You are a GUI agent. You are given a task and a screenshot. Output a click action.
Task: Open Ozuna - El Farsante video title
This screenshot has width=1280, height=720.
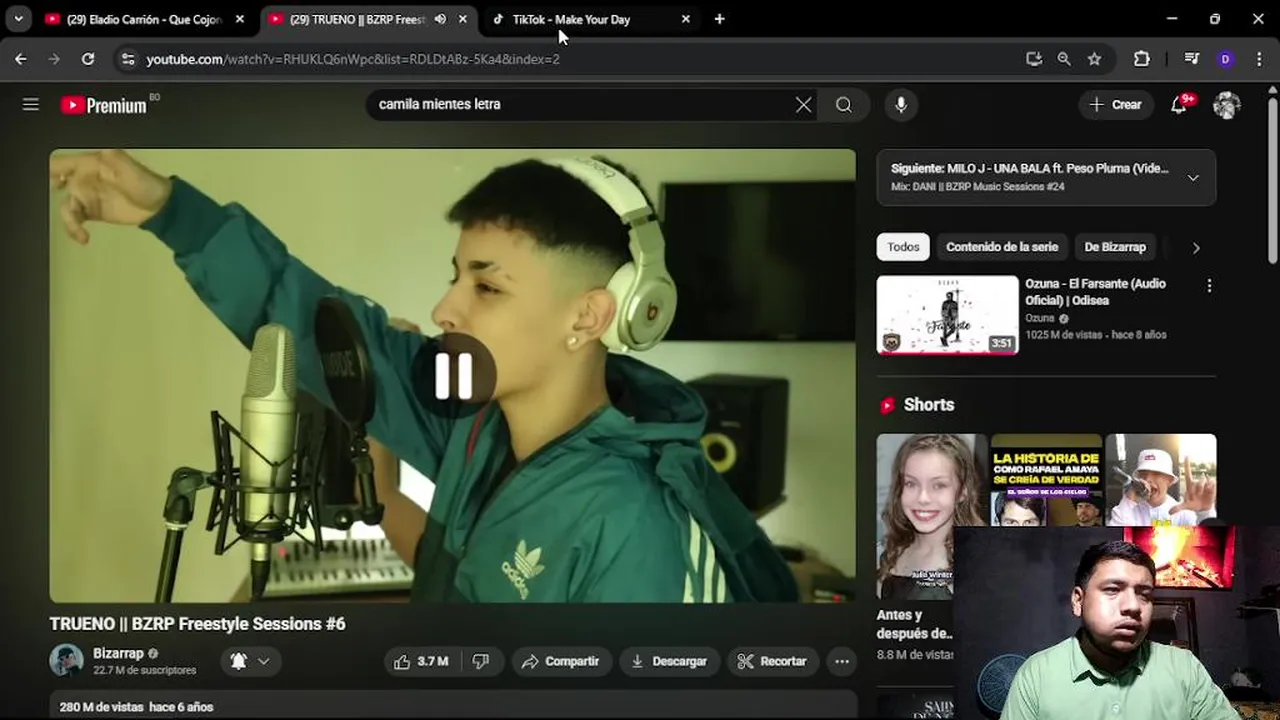point(1095,292)
